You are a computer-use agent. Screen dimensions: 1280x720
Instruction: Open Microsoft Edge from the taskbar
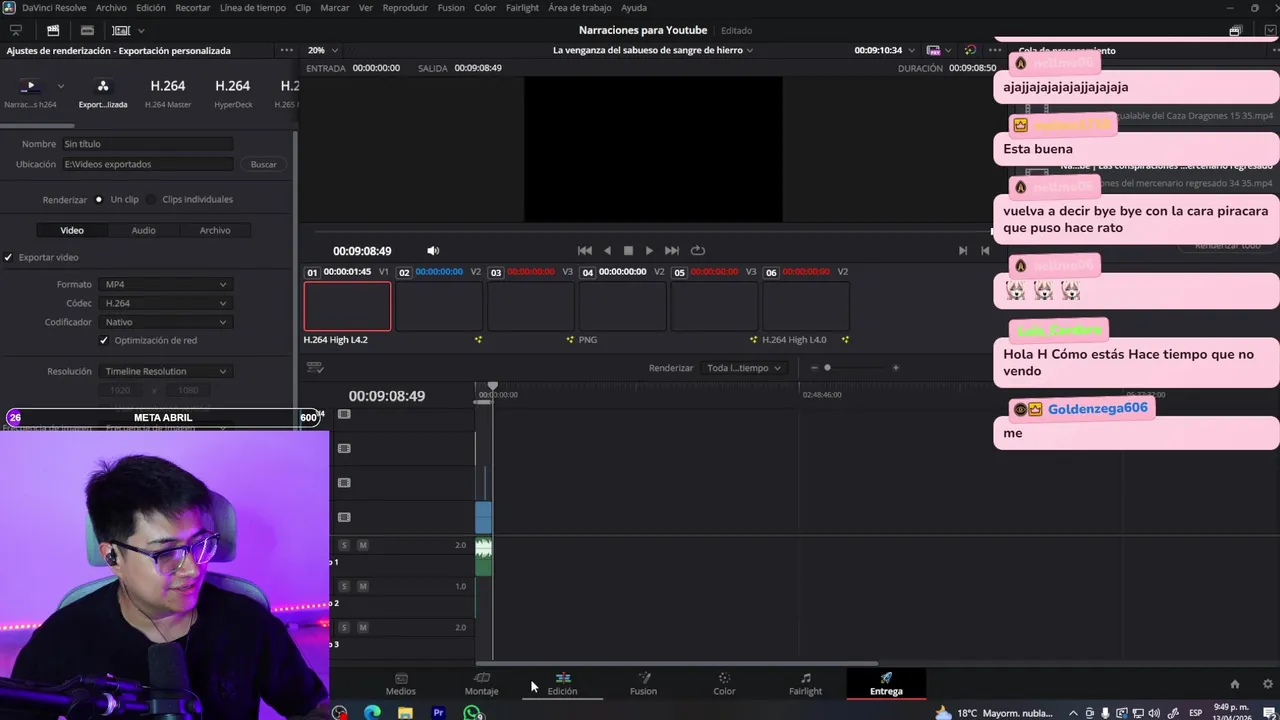[x=372, y=712]
